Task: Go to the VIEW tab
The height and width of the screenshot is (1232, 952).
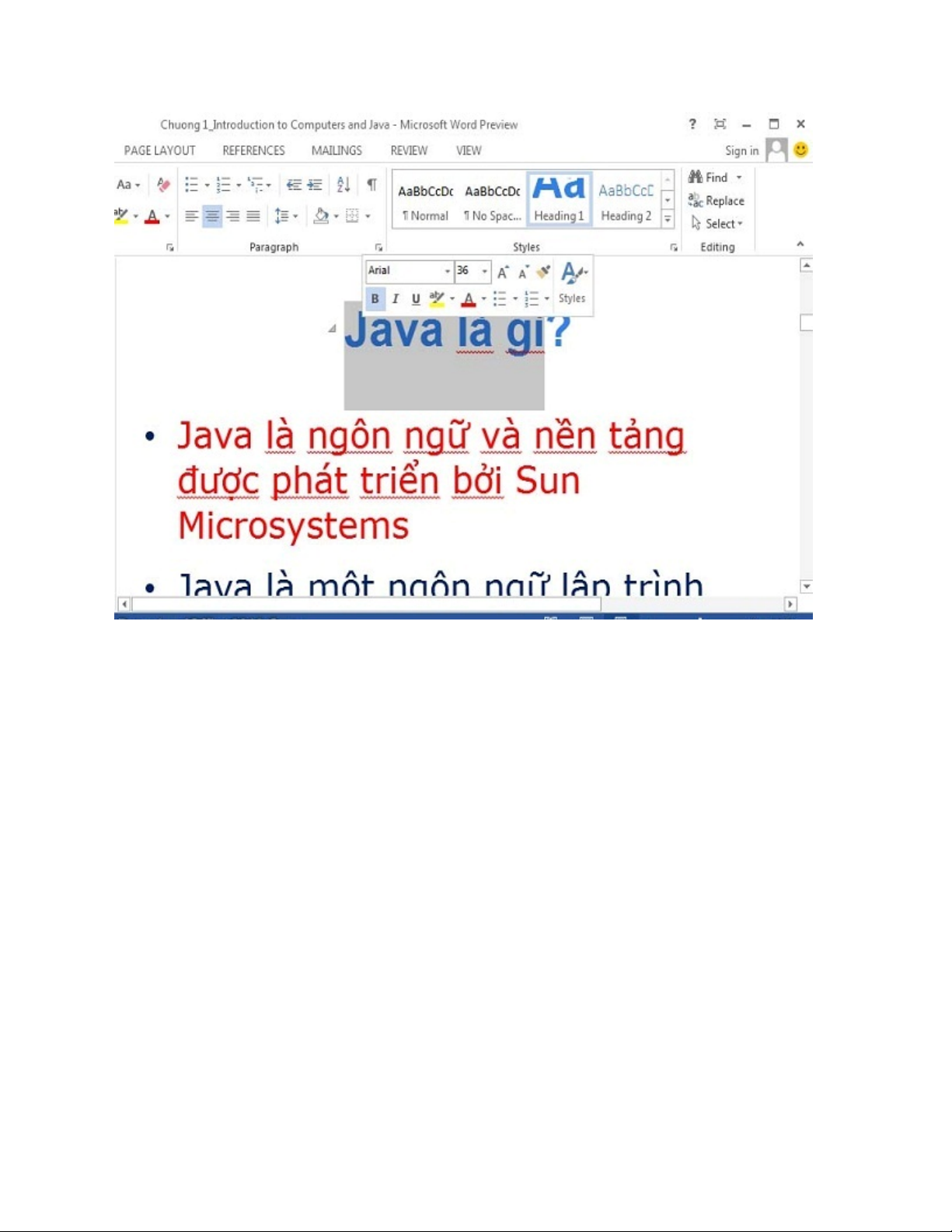Action: 469,151
